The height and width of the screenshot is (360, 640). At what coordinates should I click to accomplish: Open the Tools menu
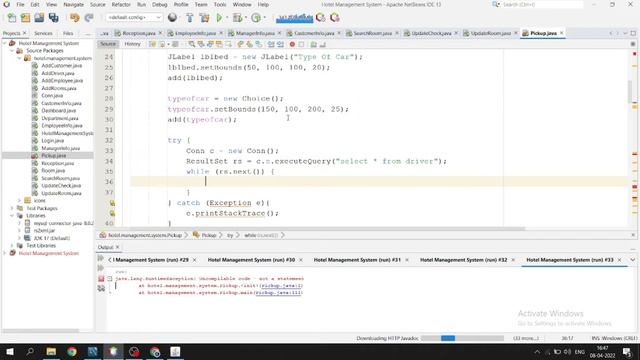[x=220, y=4]
